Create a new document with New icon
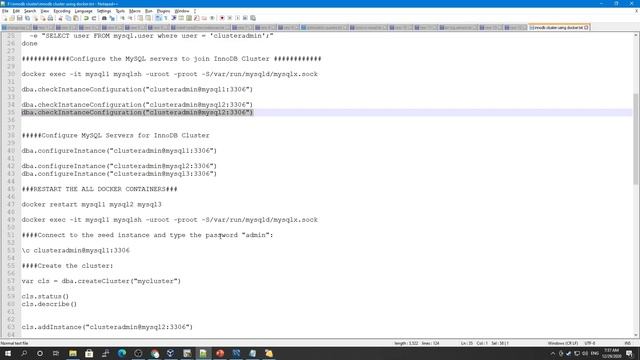 5,18
